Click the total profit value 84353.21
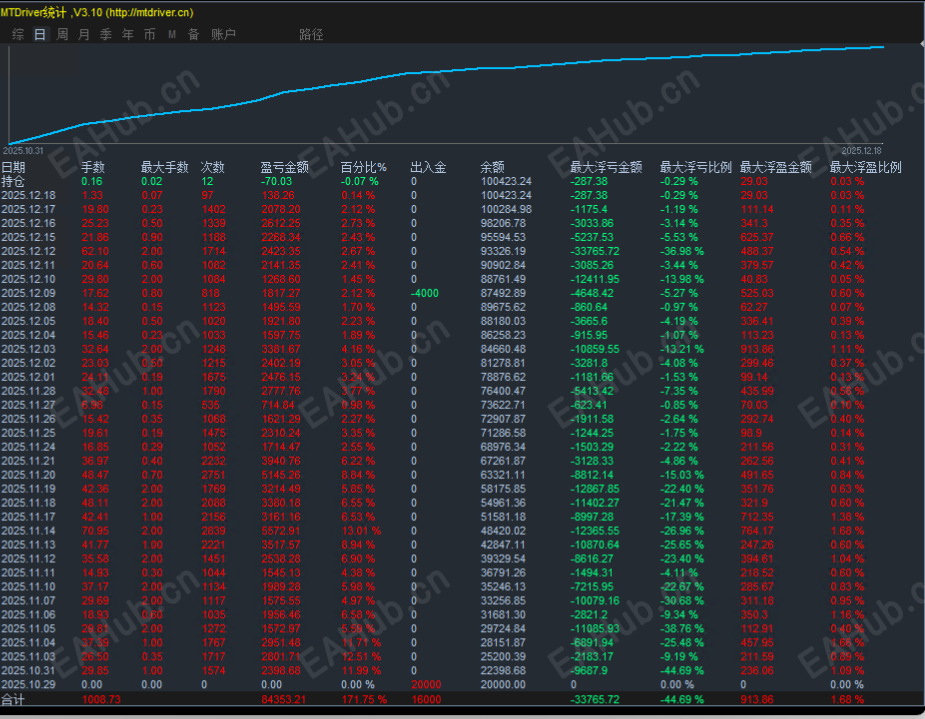The width and height of the screenshot is (925, 719). [x=283, y=700]
